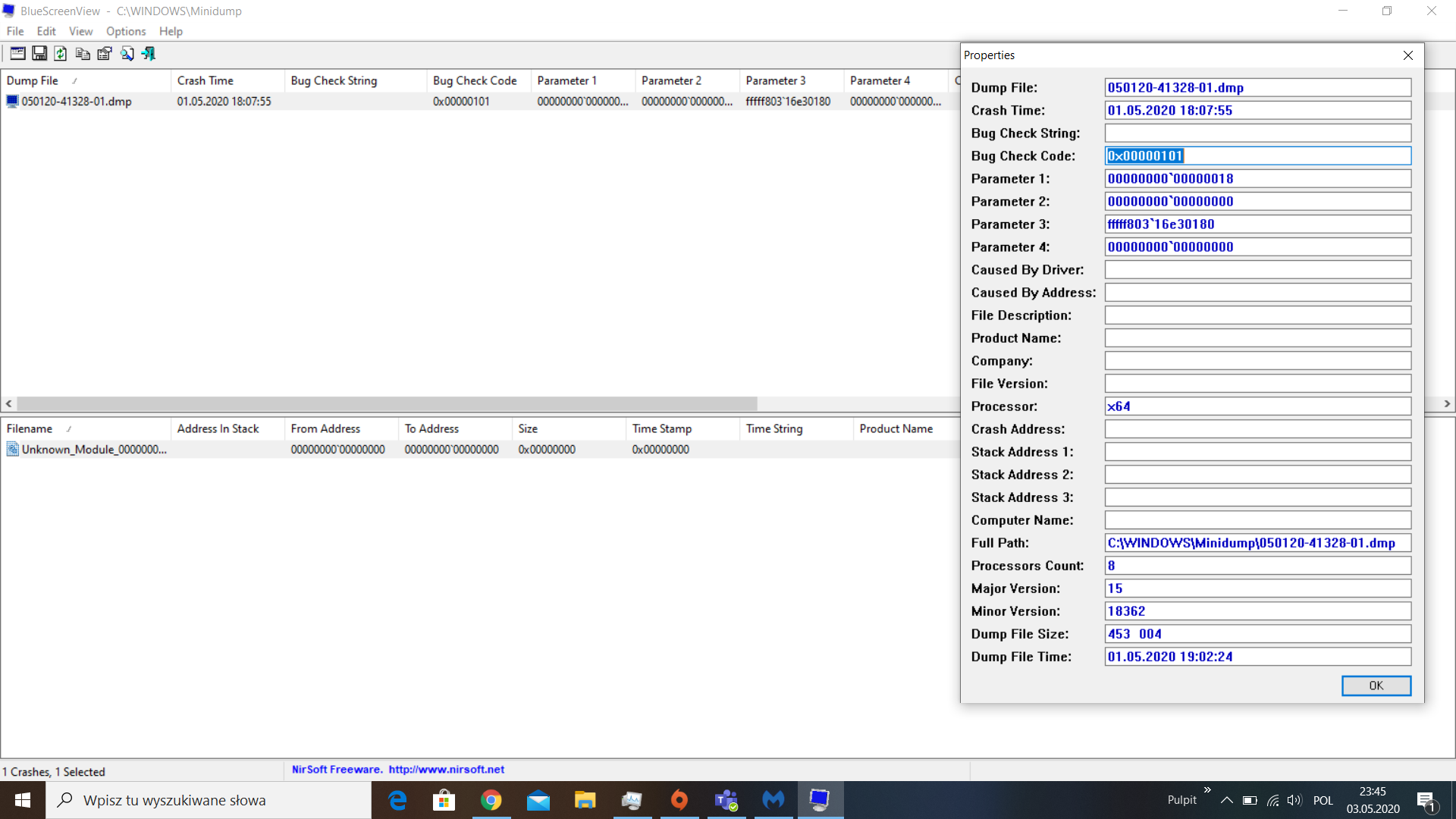
Task: Click the Processors Count field showing 8
Action: click(x=1258, y=566)
